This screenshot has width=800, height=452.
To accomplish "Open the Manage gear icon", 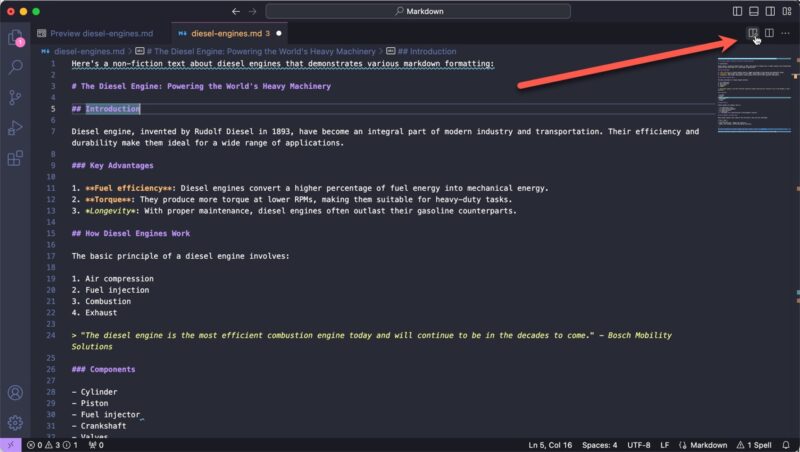I will tap(15, 423).
